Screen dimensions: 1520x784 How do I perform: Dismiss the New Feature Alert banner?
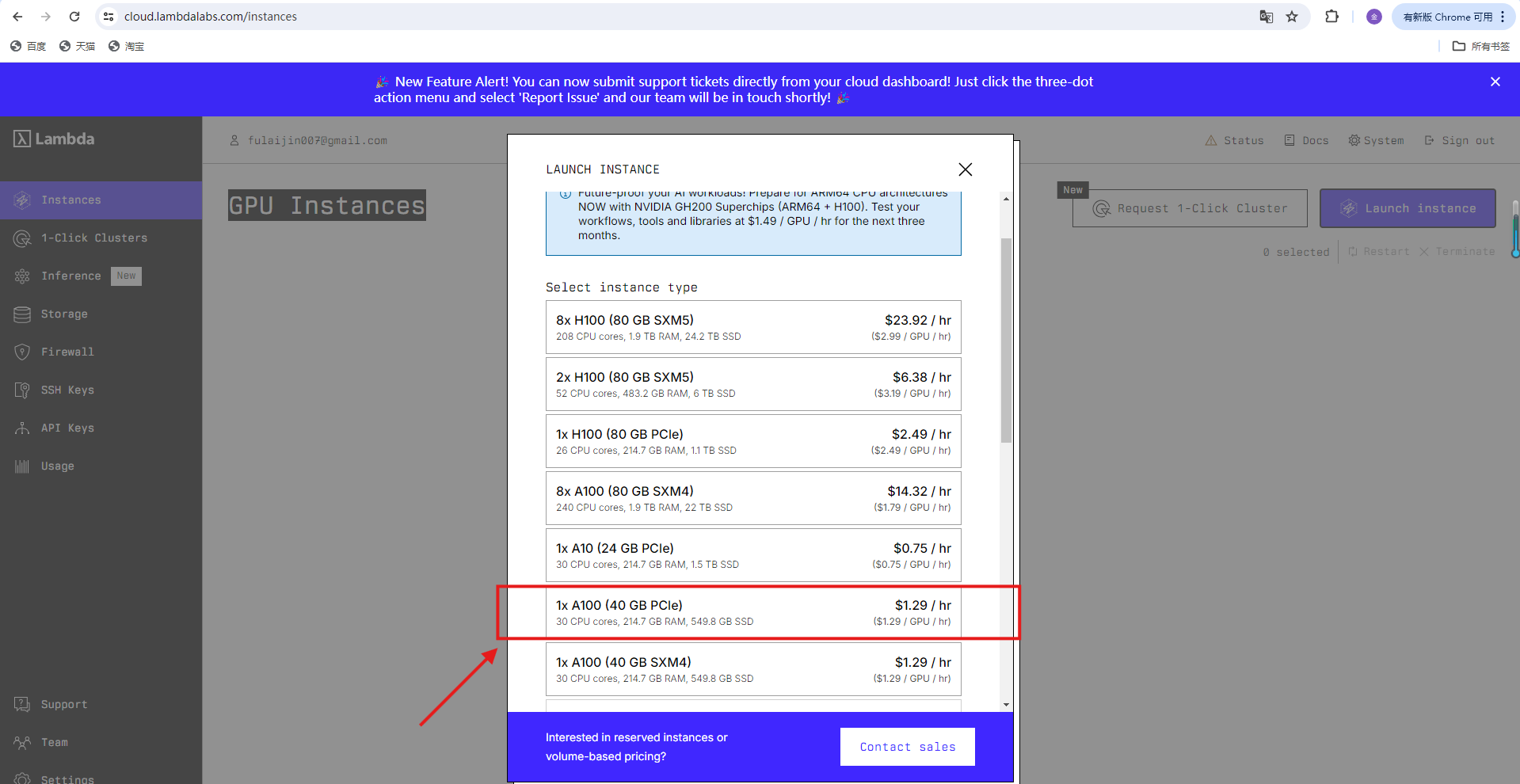point(1495,82)
